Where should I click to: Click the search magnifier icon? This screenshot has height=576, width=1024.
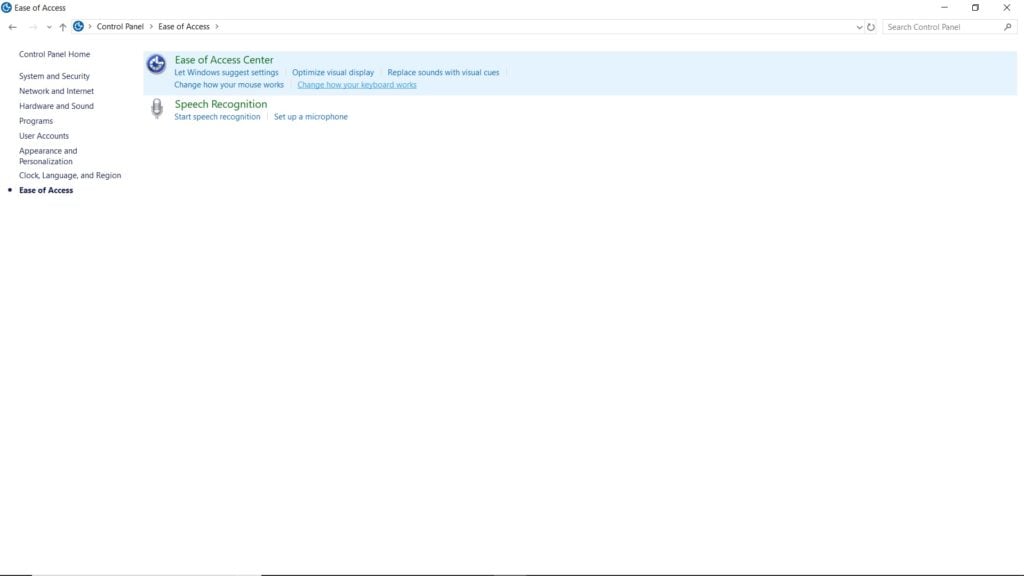tap(1008, 27)
